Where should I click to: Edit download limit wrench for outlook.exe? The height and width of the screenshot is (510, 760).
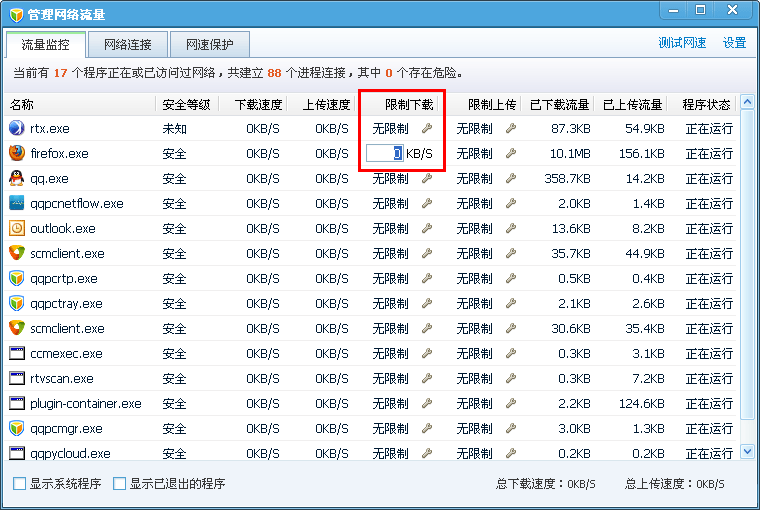(x=427, y=228)
